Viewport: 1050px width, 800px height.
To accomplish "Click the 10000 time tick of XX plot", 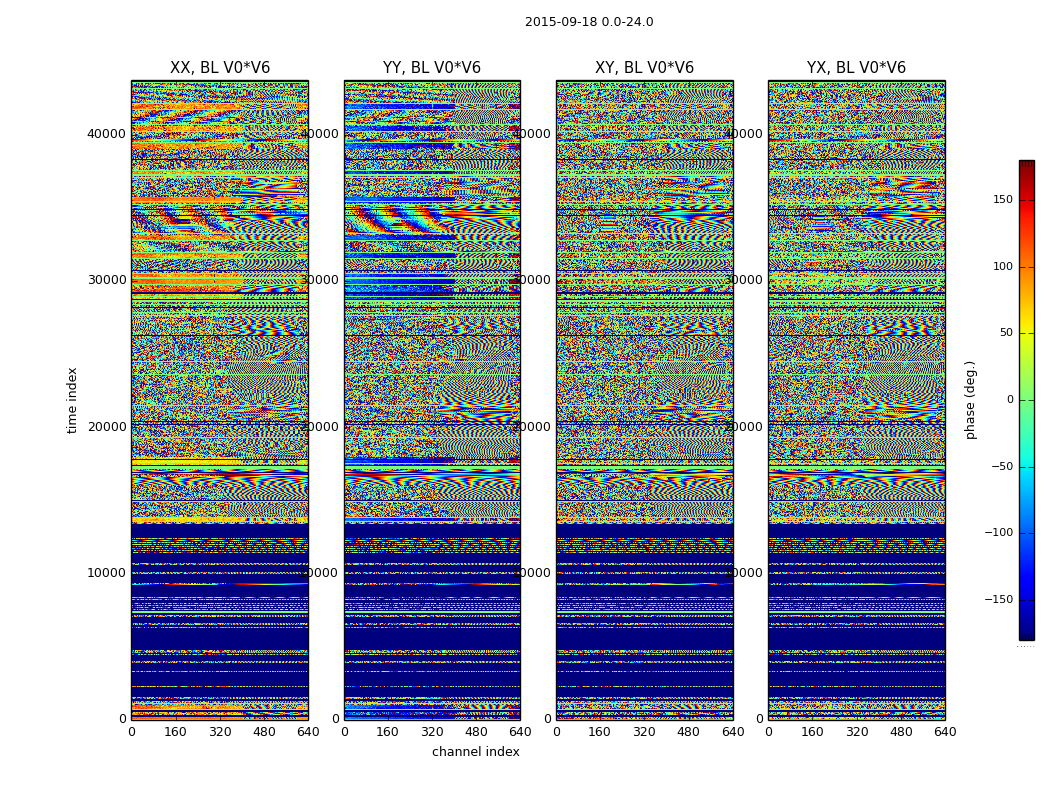I will click(106, 572).
